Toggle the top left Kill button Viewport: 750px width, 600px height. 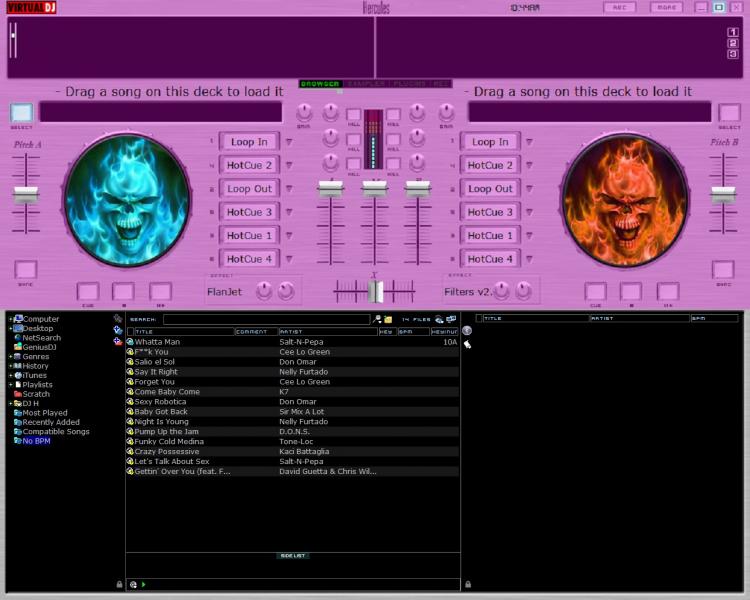tap(353, 114)
